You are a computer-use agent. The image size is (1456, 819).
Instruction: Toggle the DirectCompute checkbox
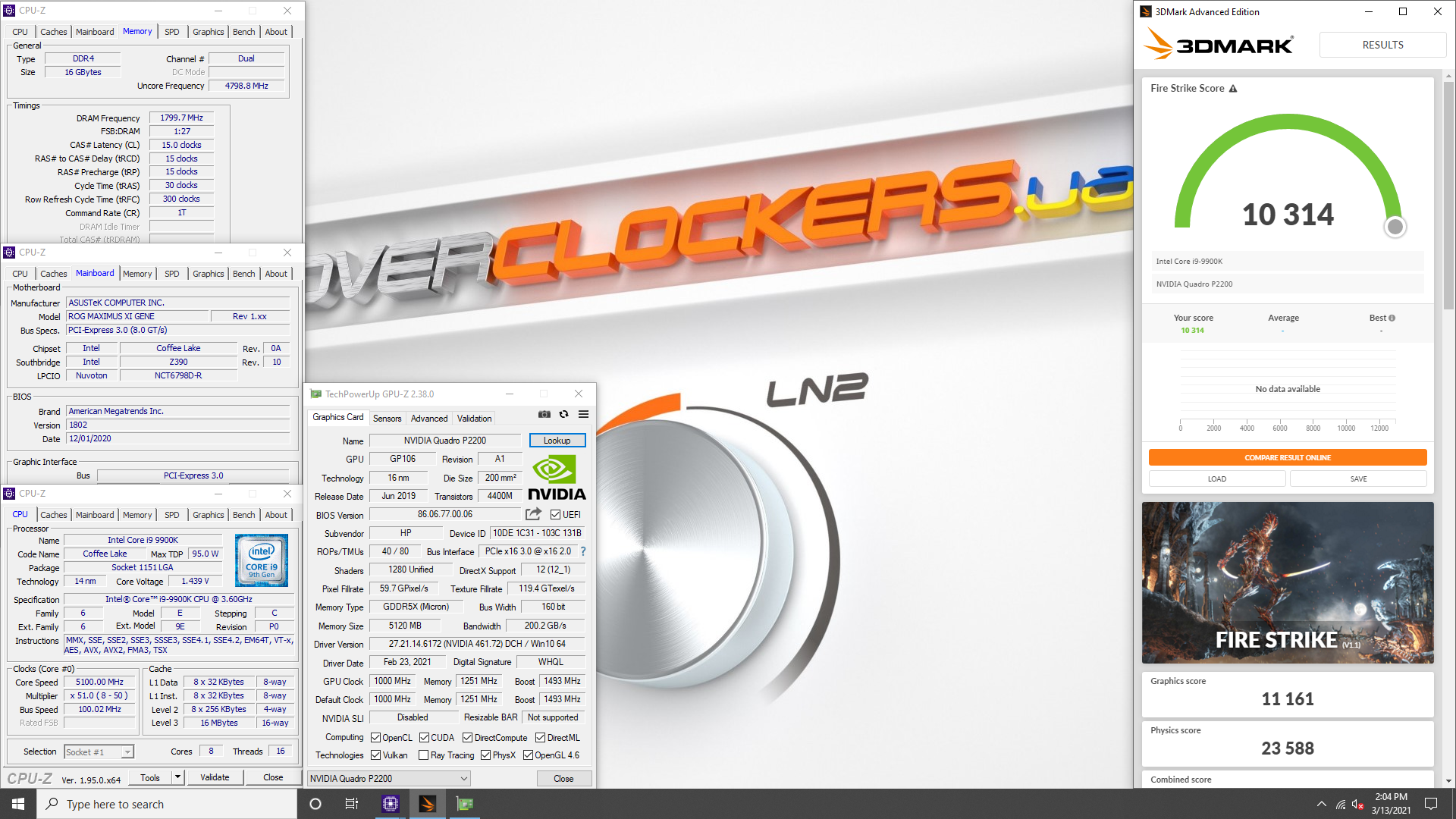pyautogui.click(x=467, y=738)
